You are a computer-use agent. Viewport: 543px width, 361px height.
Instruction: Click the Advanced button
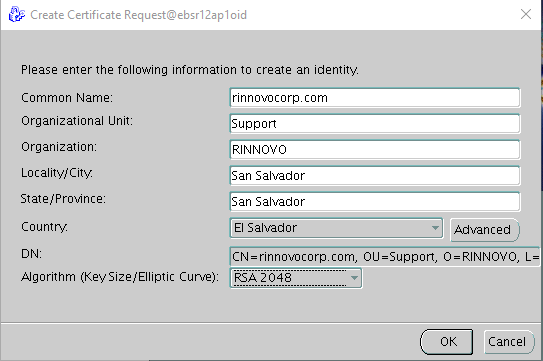click(484, 229)
